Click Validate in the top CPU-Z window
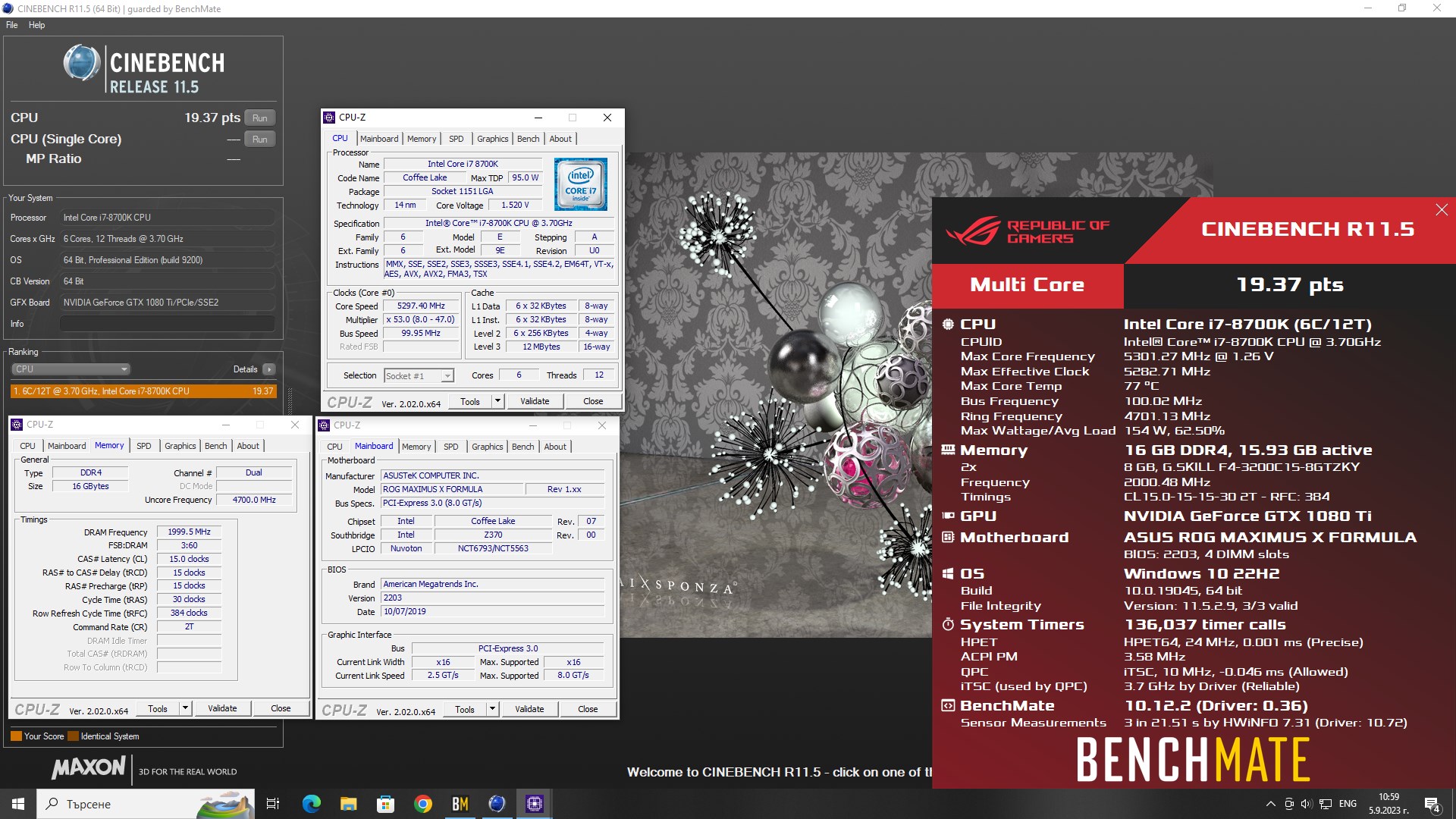Viewport: 1456px width, 819px height. click(x=535, y=401)
